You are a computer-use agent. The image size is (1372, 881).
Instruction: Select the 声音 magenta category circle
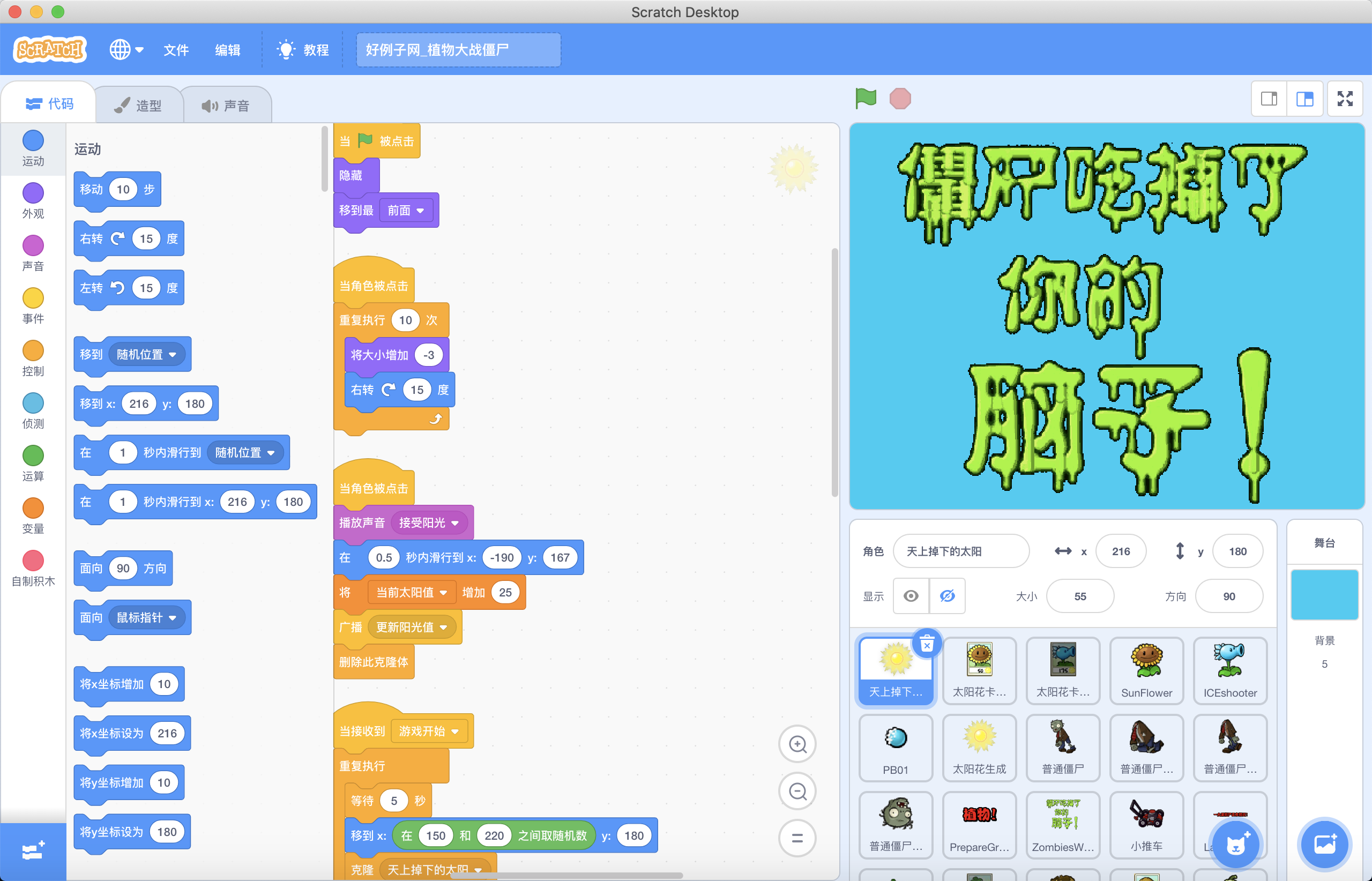[33, 246]
